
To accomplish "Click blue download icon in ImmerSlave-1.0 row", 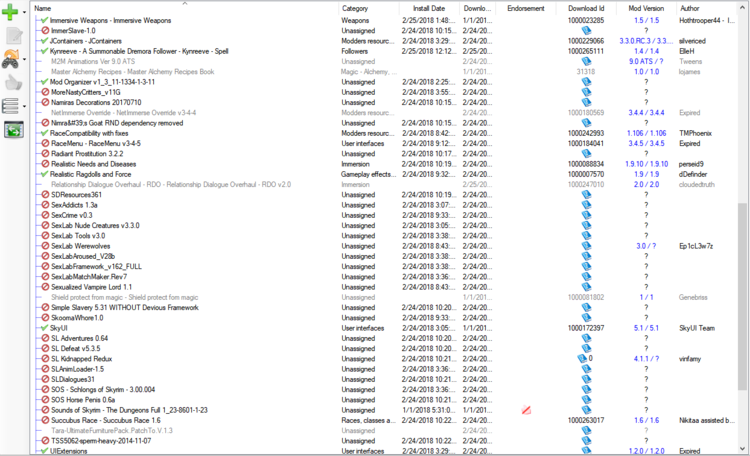I will (x=586, y=31).
